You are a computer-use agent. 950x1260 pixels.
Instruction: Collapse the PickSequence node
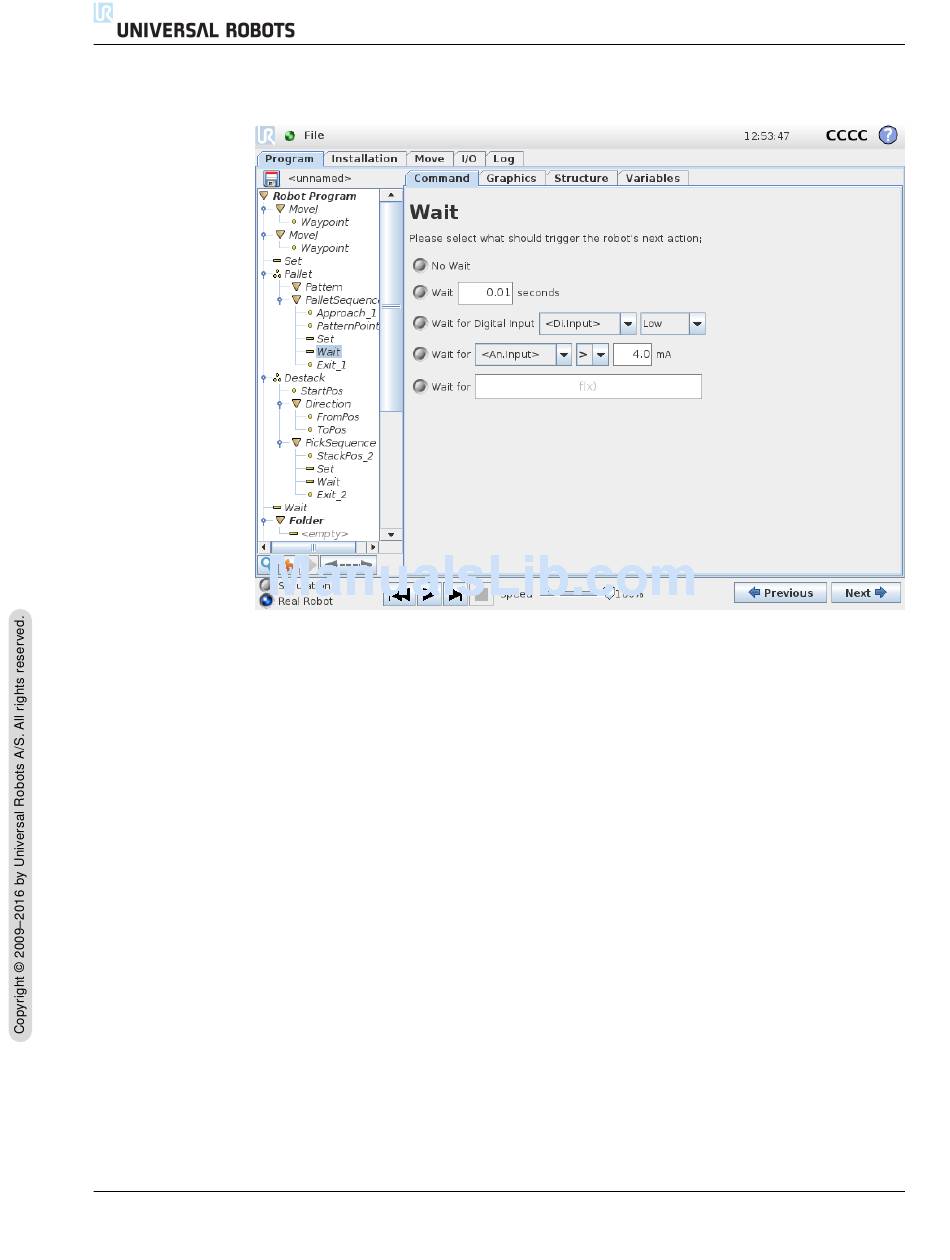click(x=280, y=443)
